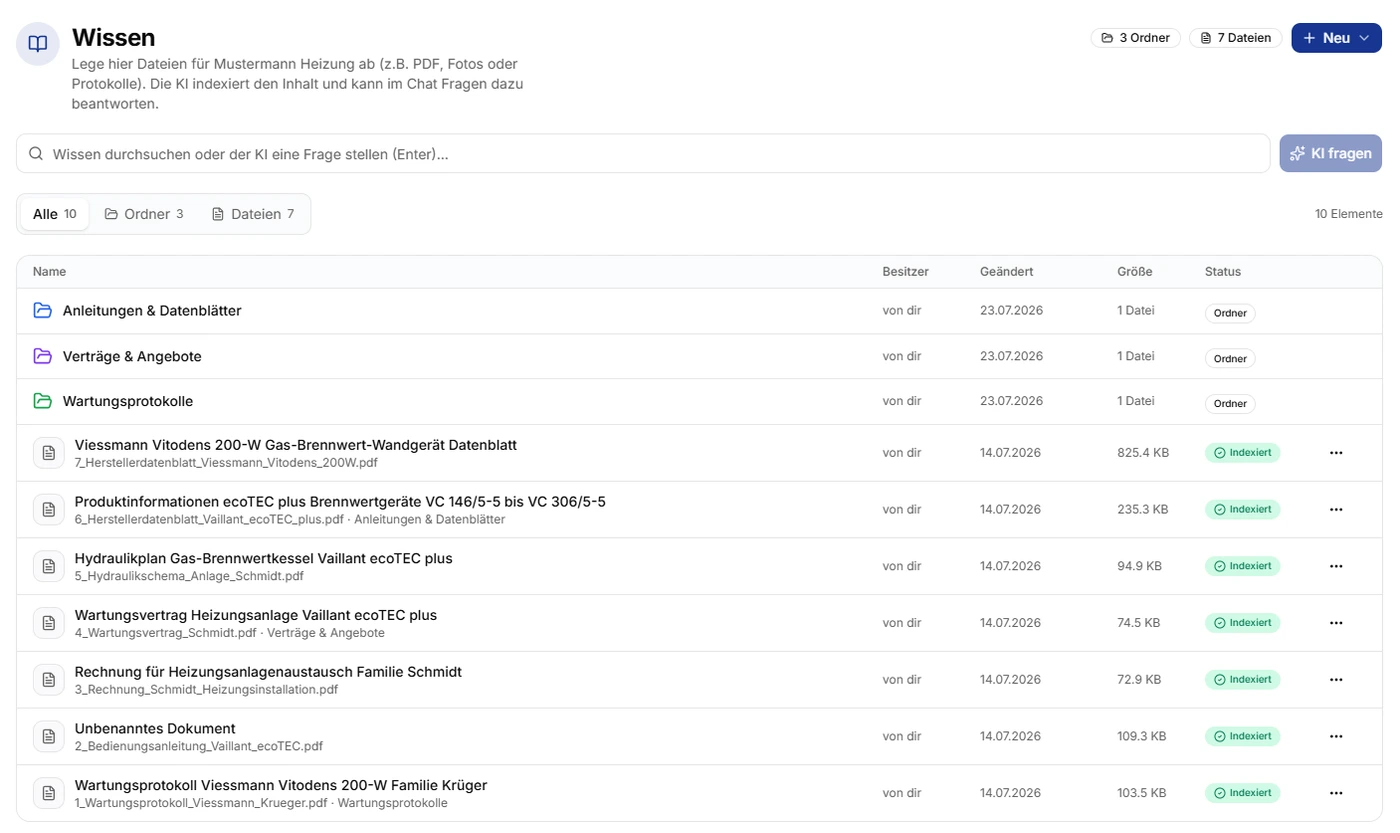Image resolution: width=1400 pixels, height=833 pixels.
Task: Click the Status column header
Action: pyautogui.click(x=1223, y=272)
